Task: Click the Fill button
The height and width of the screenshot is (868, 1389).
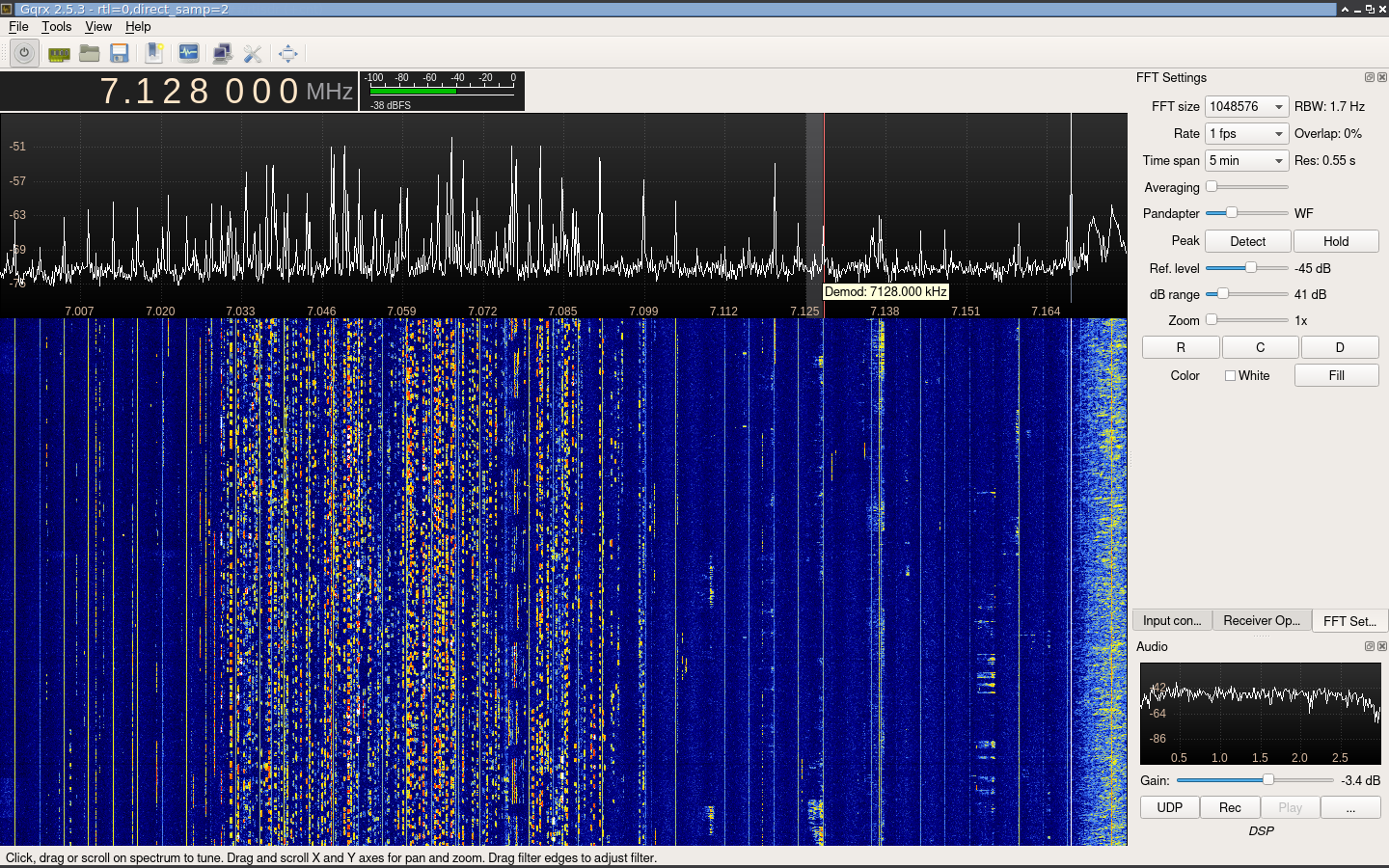Action: tap(1336, 375)
